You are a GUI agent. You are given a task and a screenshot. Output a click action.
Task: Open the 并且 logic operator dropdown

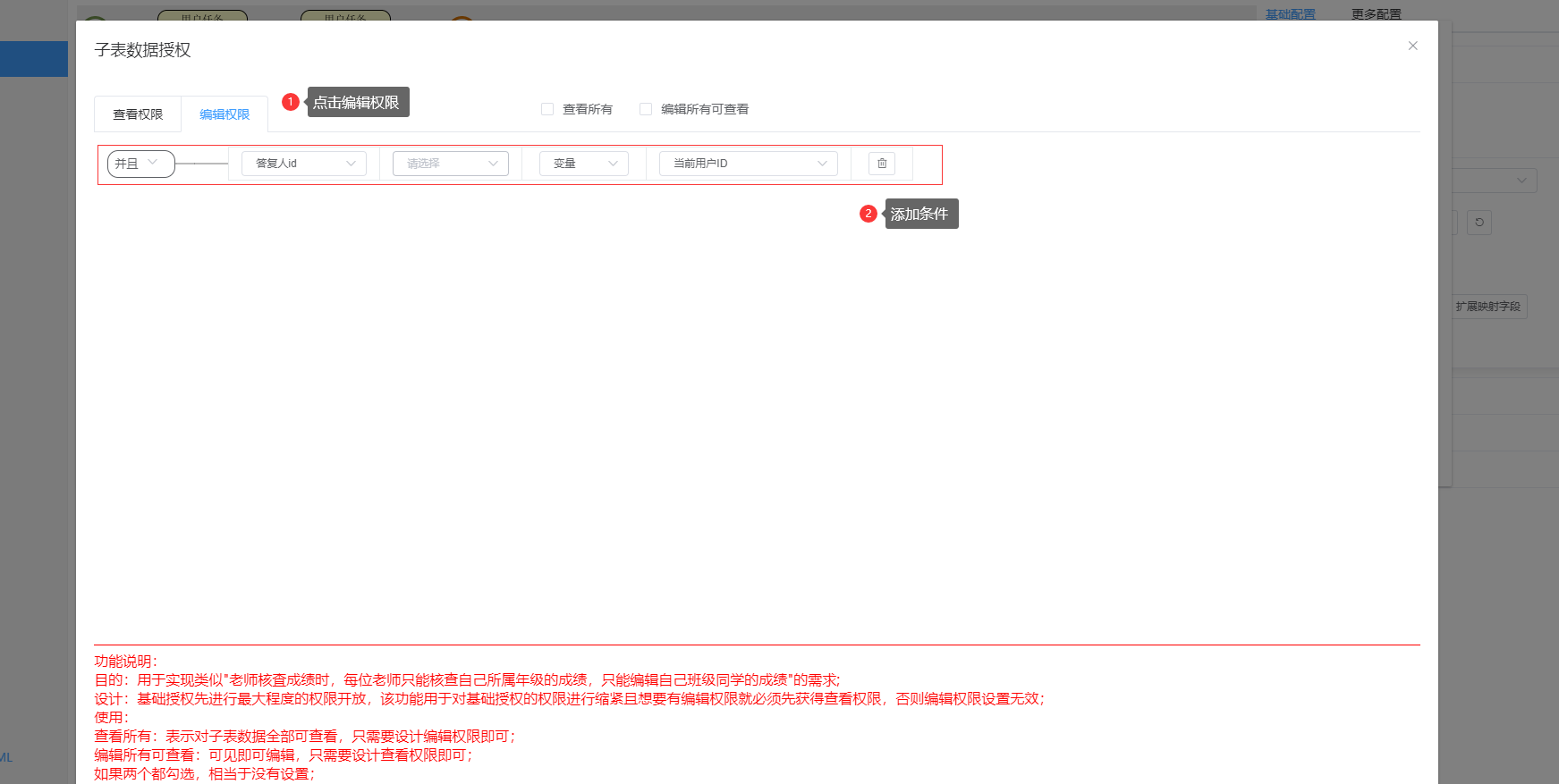tap(140, 164)
